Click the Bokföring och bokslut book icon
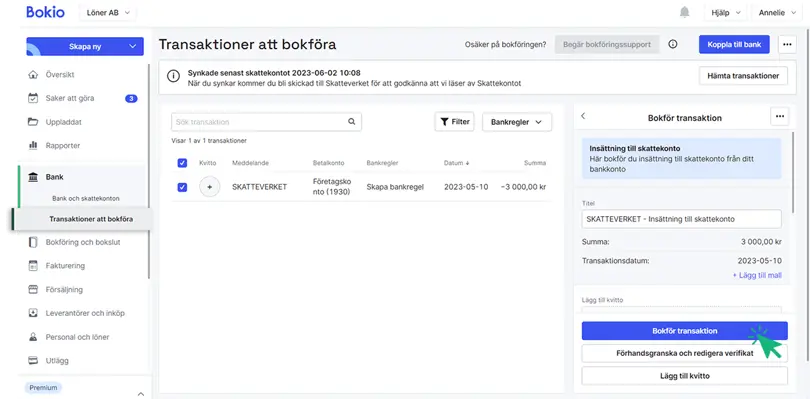Image resolution: width=810 pixels, height=399 pixels. [x=33, y=242]
